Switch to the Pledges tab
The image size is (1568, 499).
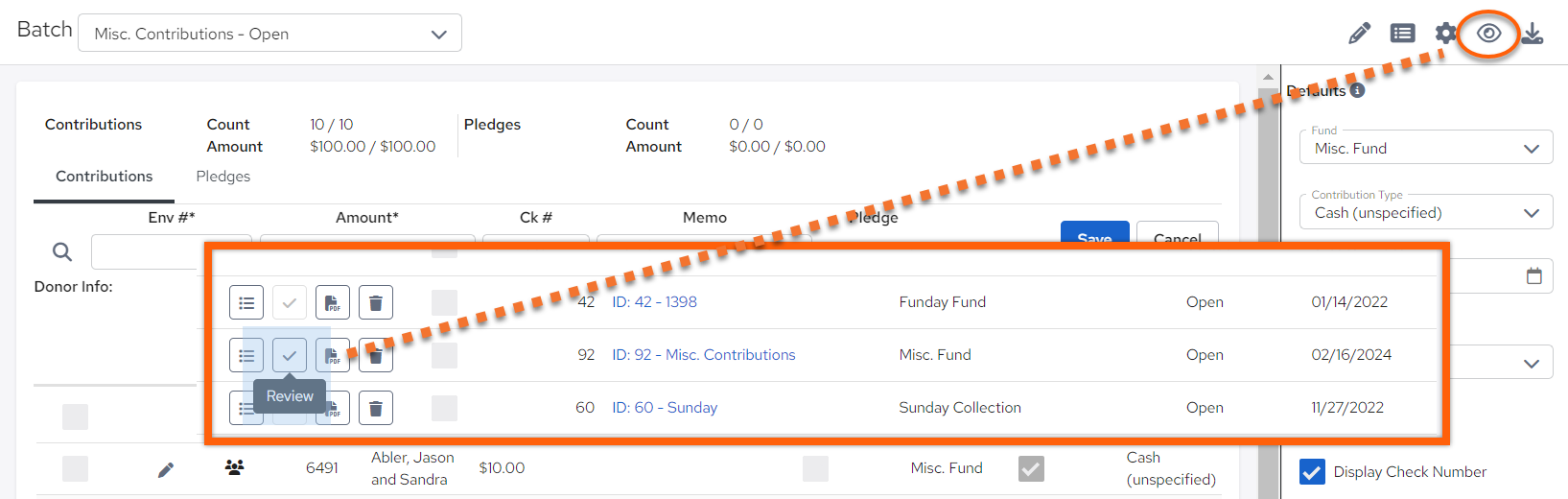[222, 177]
